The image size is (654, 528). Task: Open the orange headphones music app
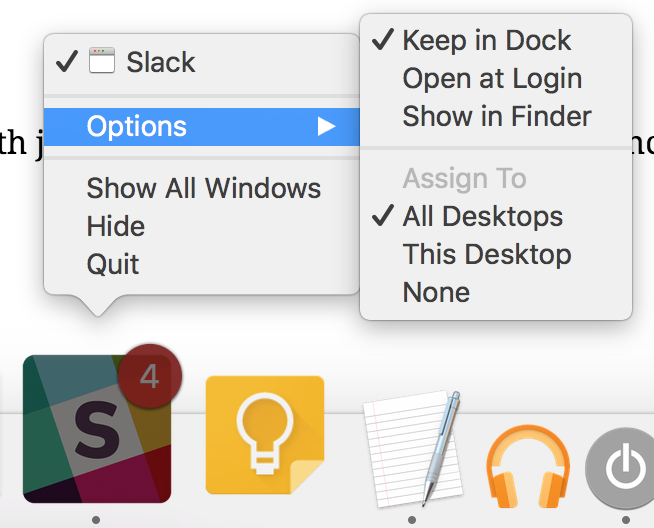coord(528,466)
